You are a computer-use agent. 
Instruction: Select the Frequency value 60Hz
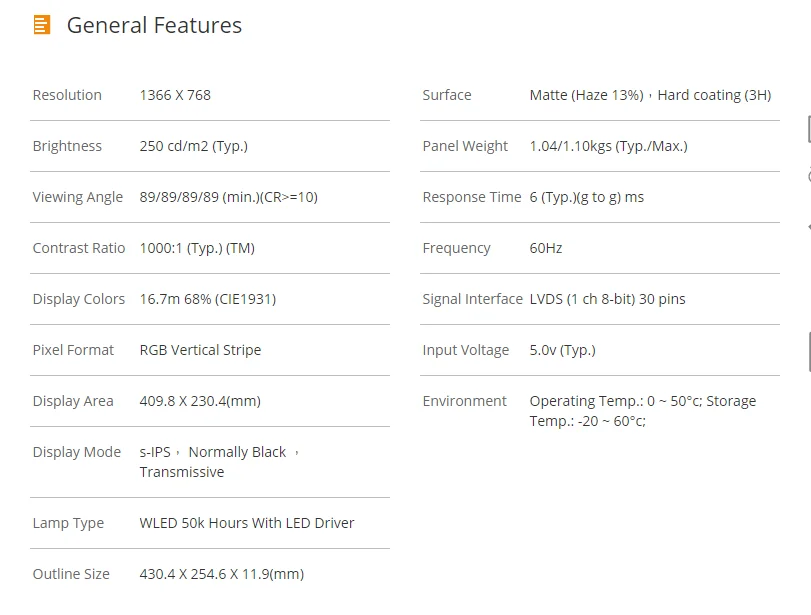click(x=546, y=248)
